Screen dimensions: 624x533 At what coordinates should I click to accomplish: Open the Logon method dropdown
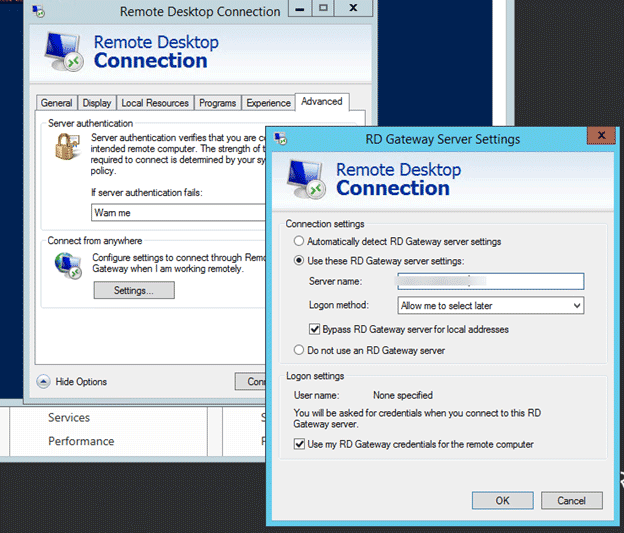tap(490, 305)
